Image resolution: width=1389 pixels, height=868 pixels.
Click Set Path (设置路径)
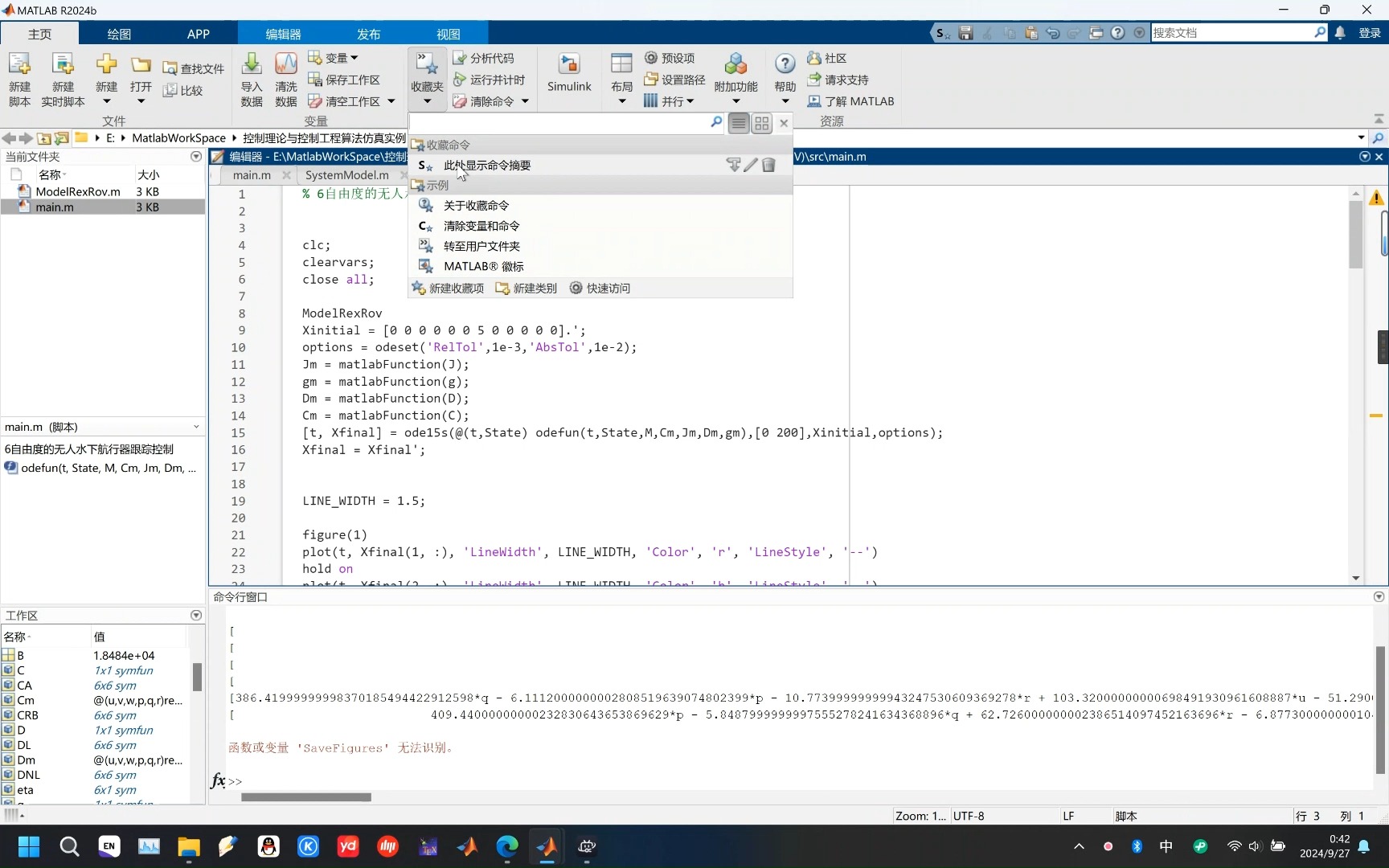click(x=675, y=80)
